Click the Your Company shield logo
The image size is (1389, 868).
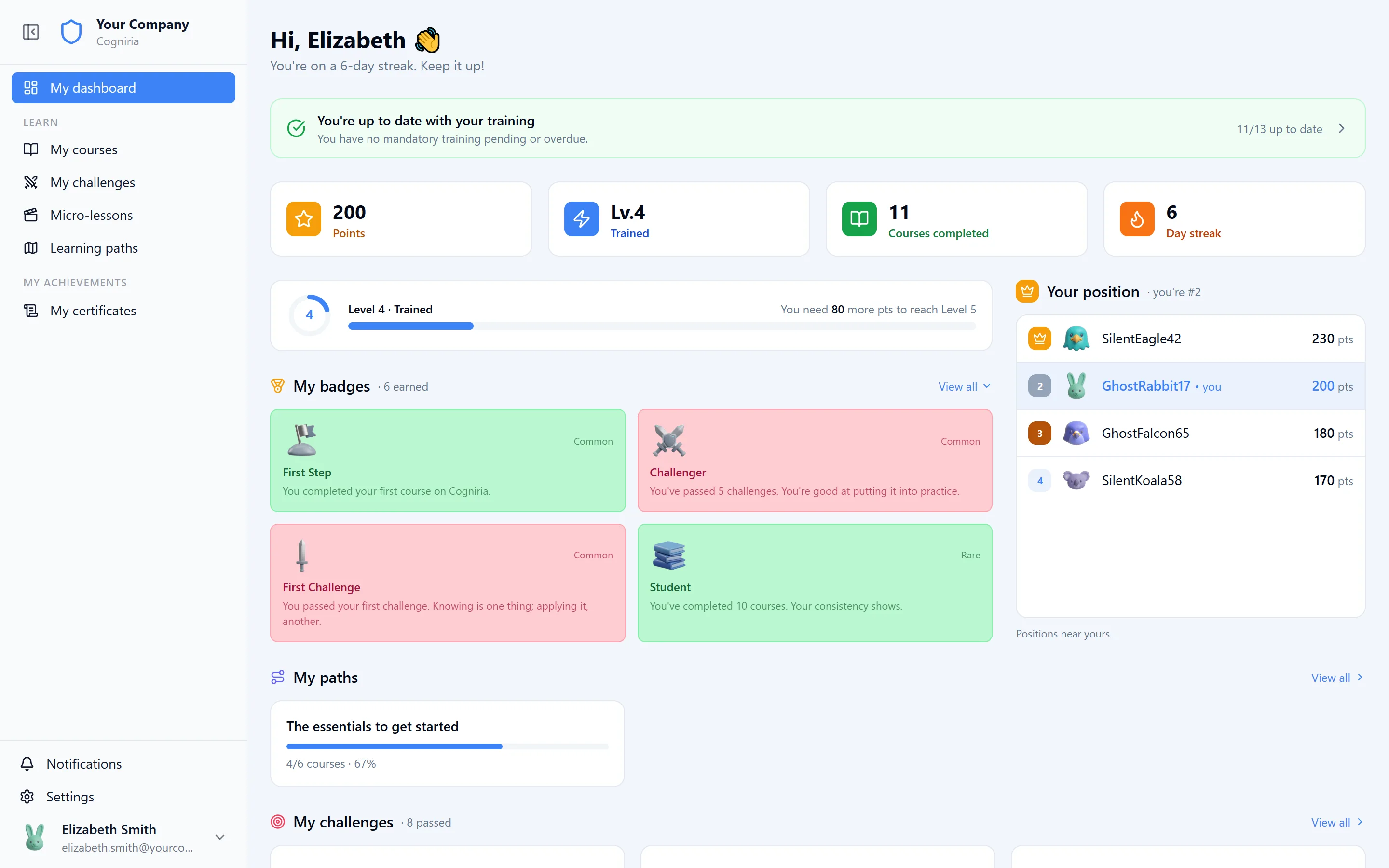click(x=71, y=31)
